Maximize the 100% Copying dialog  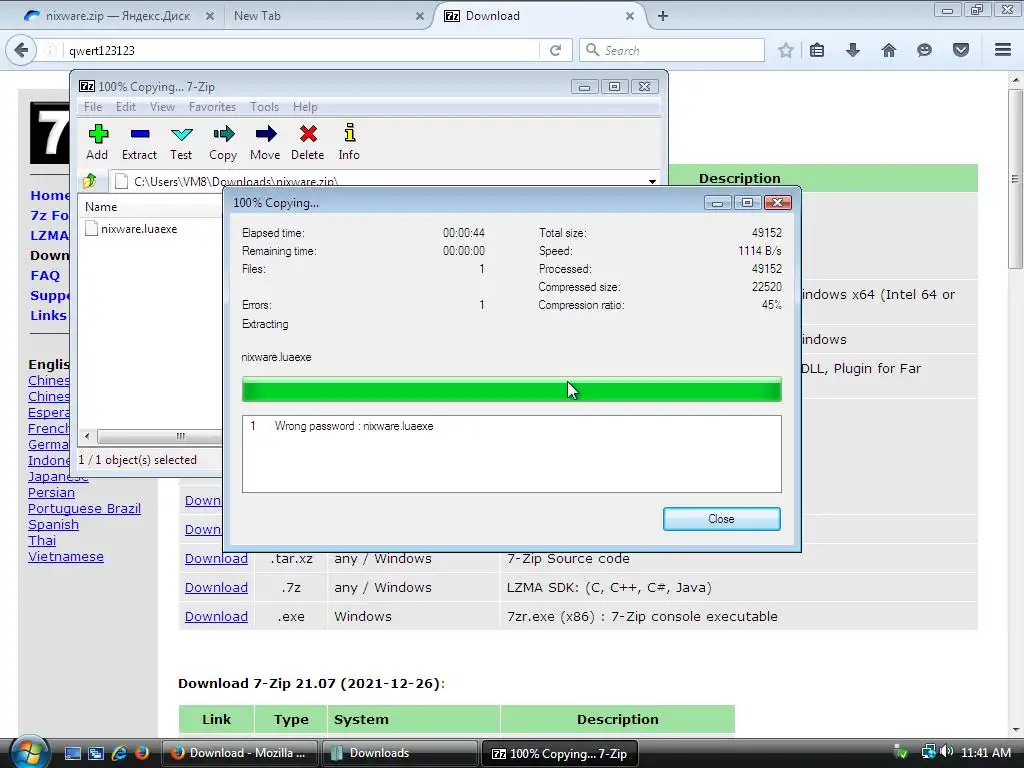click(747, 202)
